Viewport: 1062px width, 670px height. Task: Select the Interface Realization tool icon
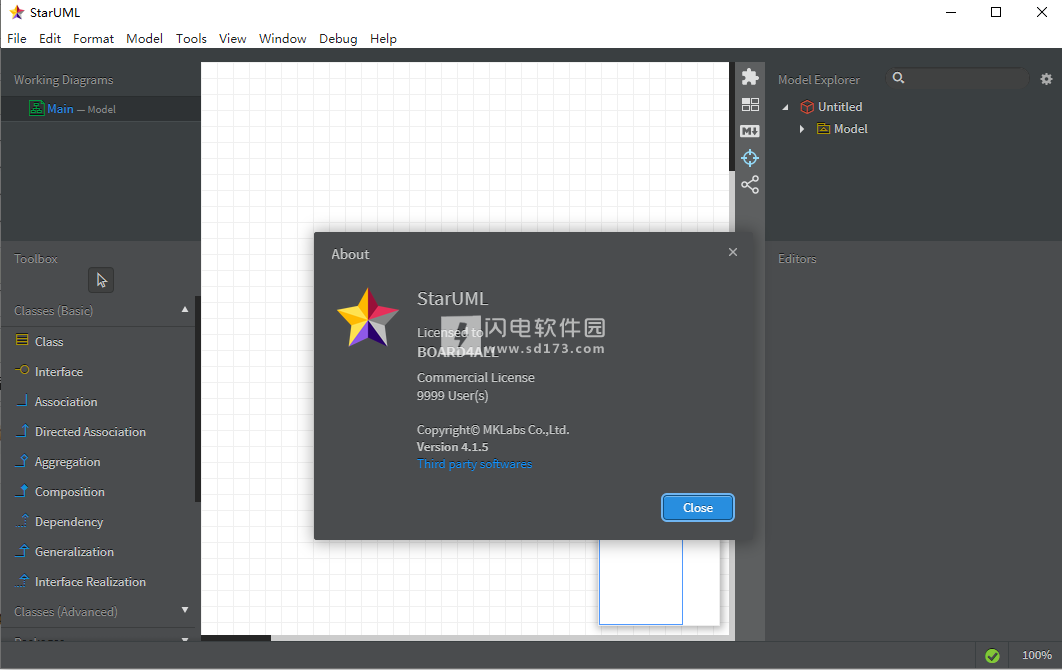click(22, 581)
